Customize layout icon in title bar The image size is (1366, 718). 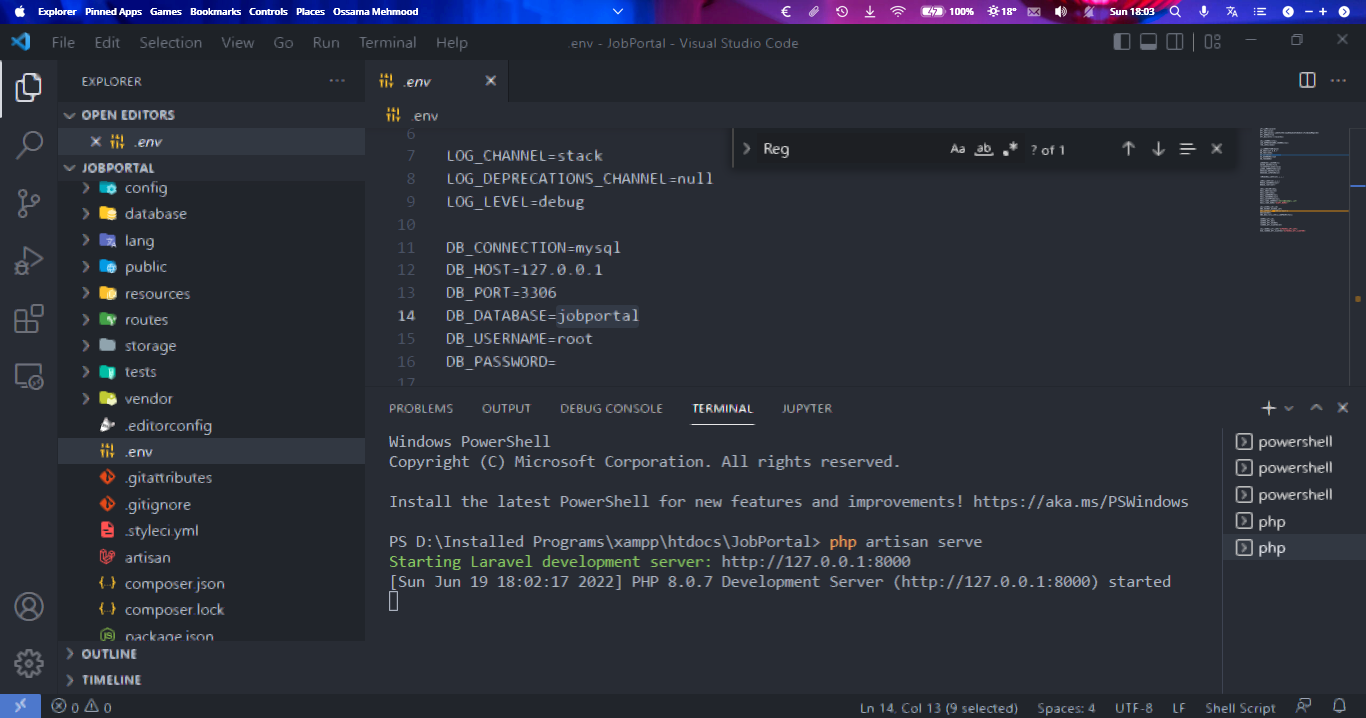[x=1213, y=41]
